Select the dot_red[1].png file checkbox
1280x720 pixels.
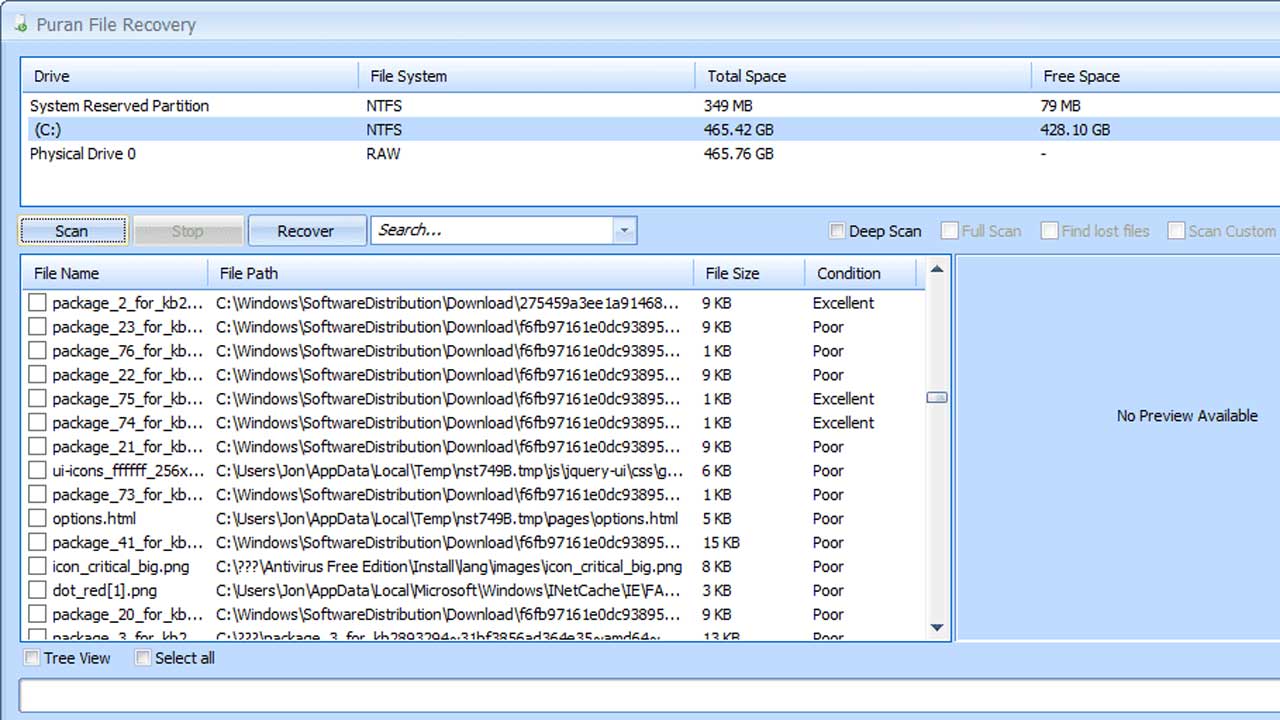pos(37,591)
